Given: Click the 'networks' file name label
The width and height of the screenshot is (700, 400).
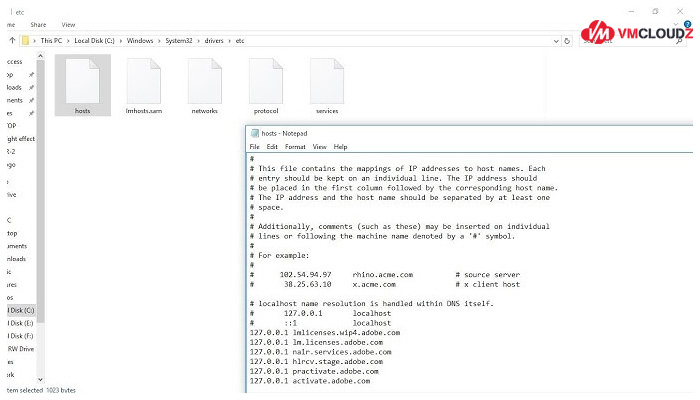Looking at the screenshot, I should tap(205, 111).
